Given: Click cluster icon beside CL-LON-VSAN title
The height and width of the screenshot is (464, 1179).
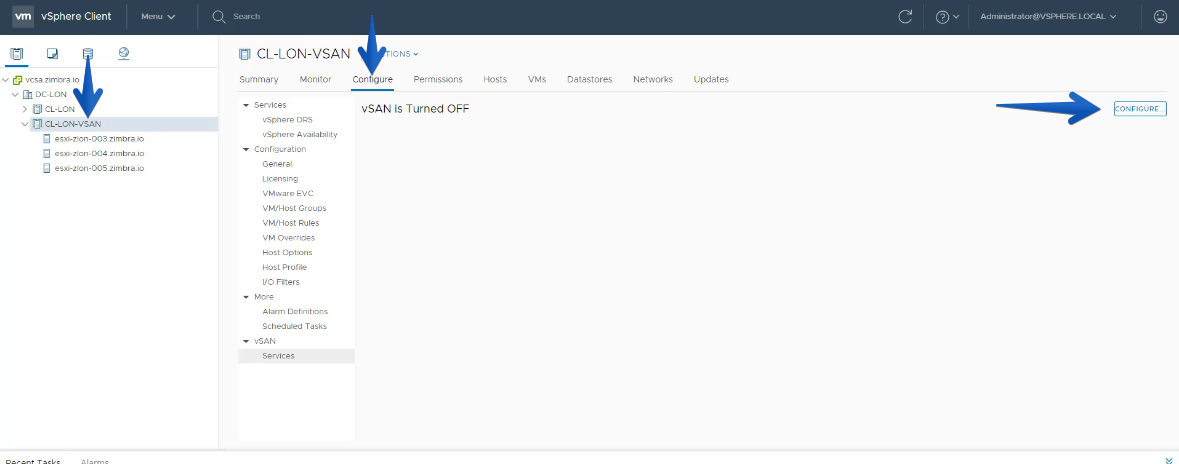Looking at the screenshot, I should (244, 54).
